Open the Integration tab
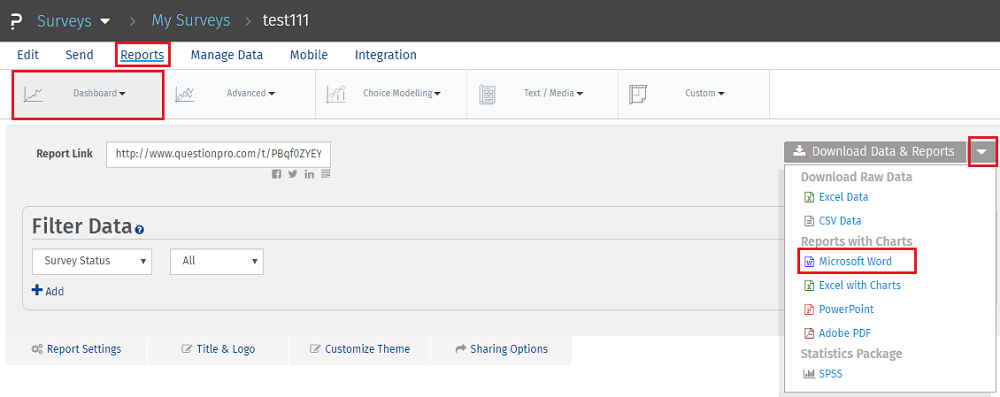 click(x=386, y=55)
